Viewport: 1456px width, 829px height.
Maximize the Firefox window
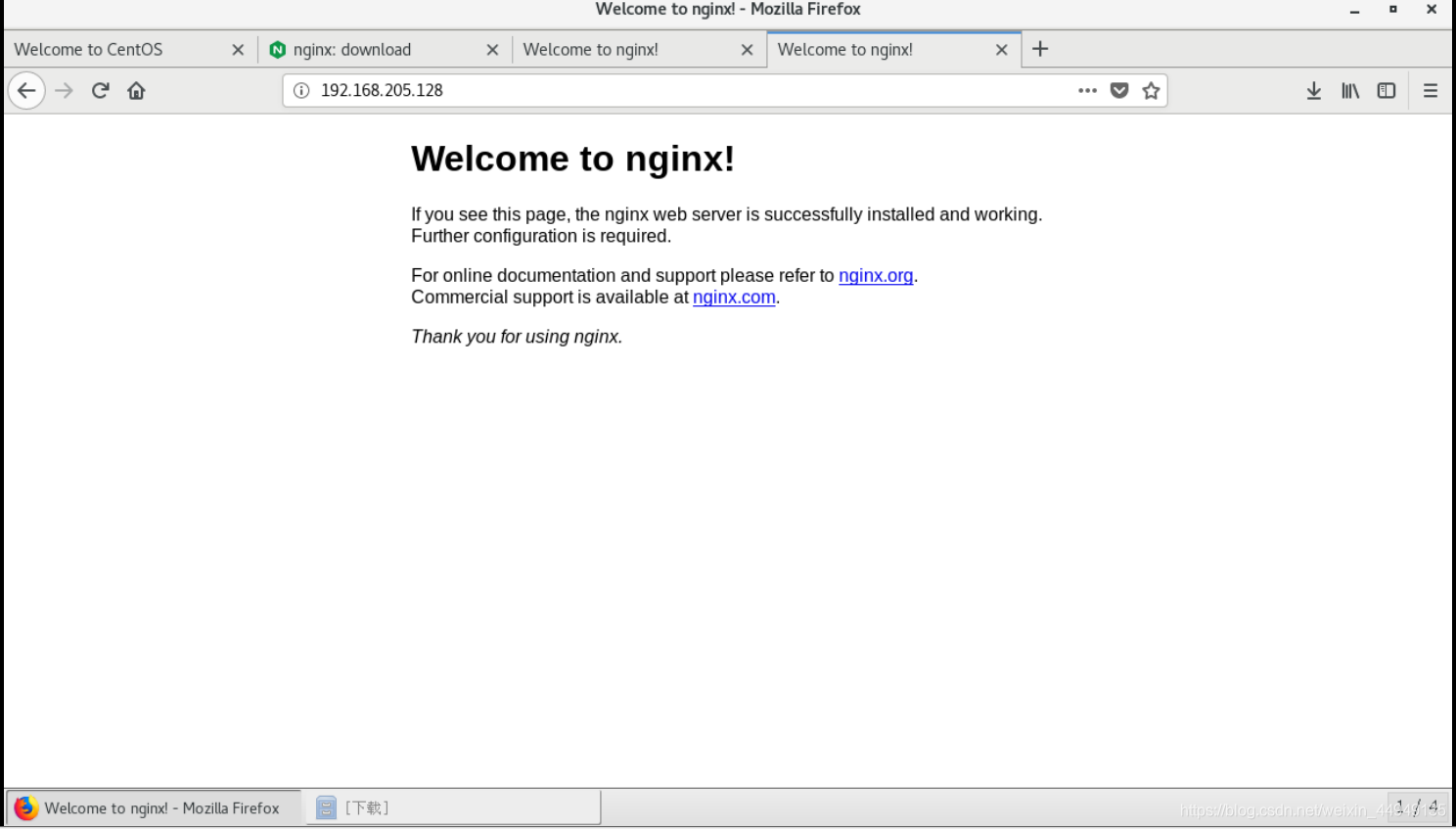[x=1392, y=10]
